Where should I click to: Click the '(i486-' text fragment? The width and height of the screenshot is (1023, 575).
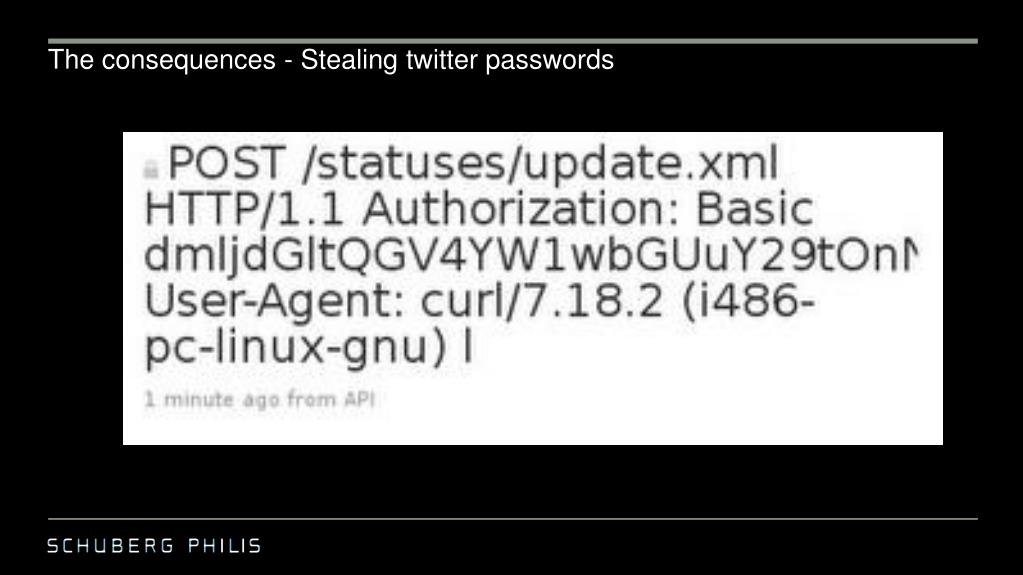748,300
